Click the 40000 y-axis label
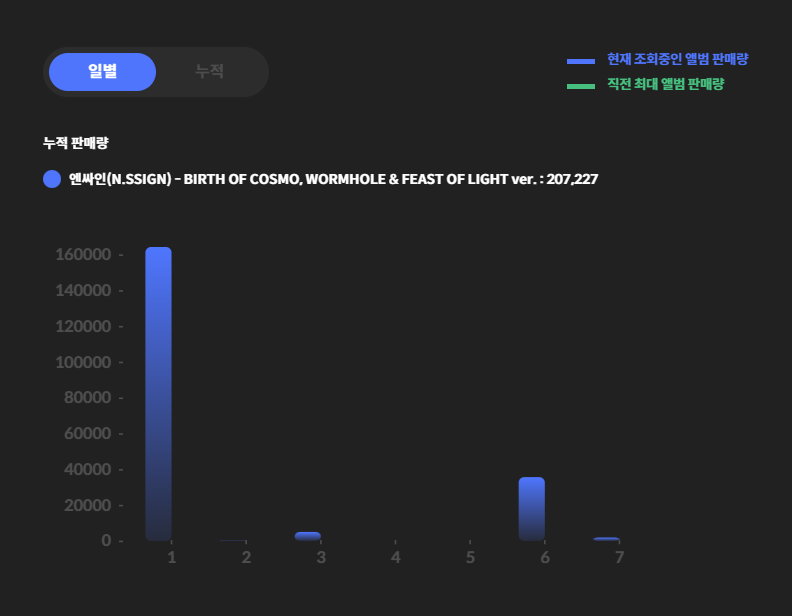This screenshot has width=792, height=616. pyautogui.click(x=87, y=469)
